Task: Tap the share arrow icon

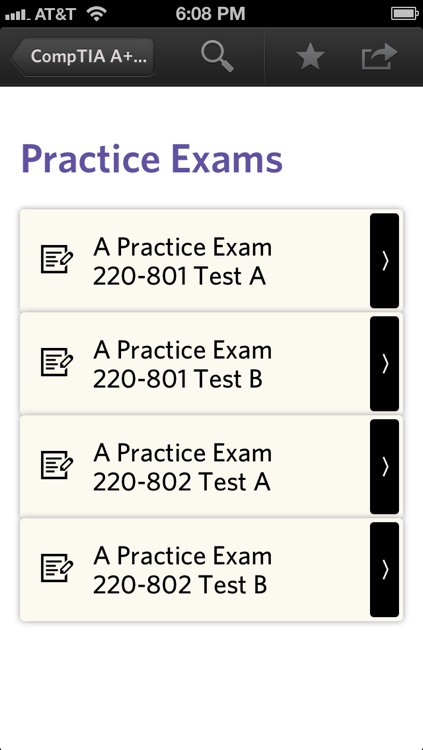Action: pyautogui.click(x=379, y=57)
